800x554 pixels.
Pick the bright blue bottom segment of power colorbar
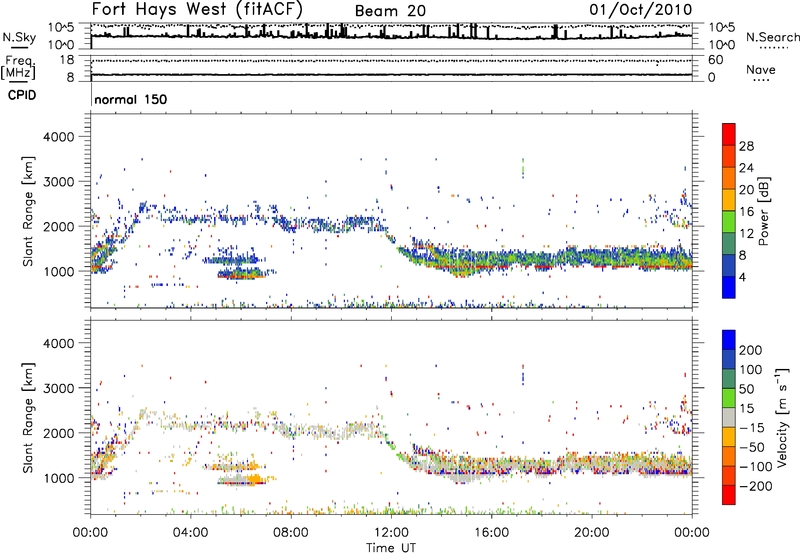(729, 287)
